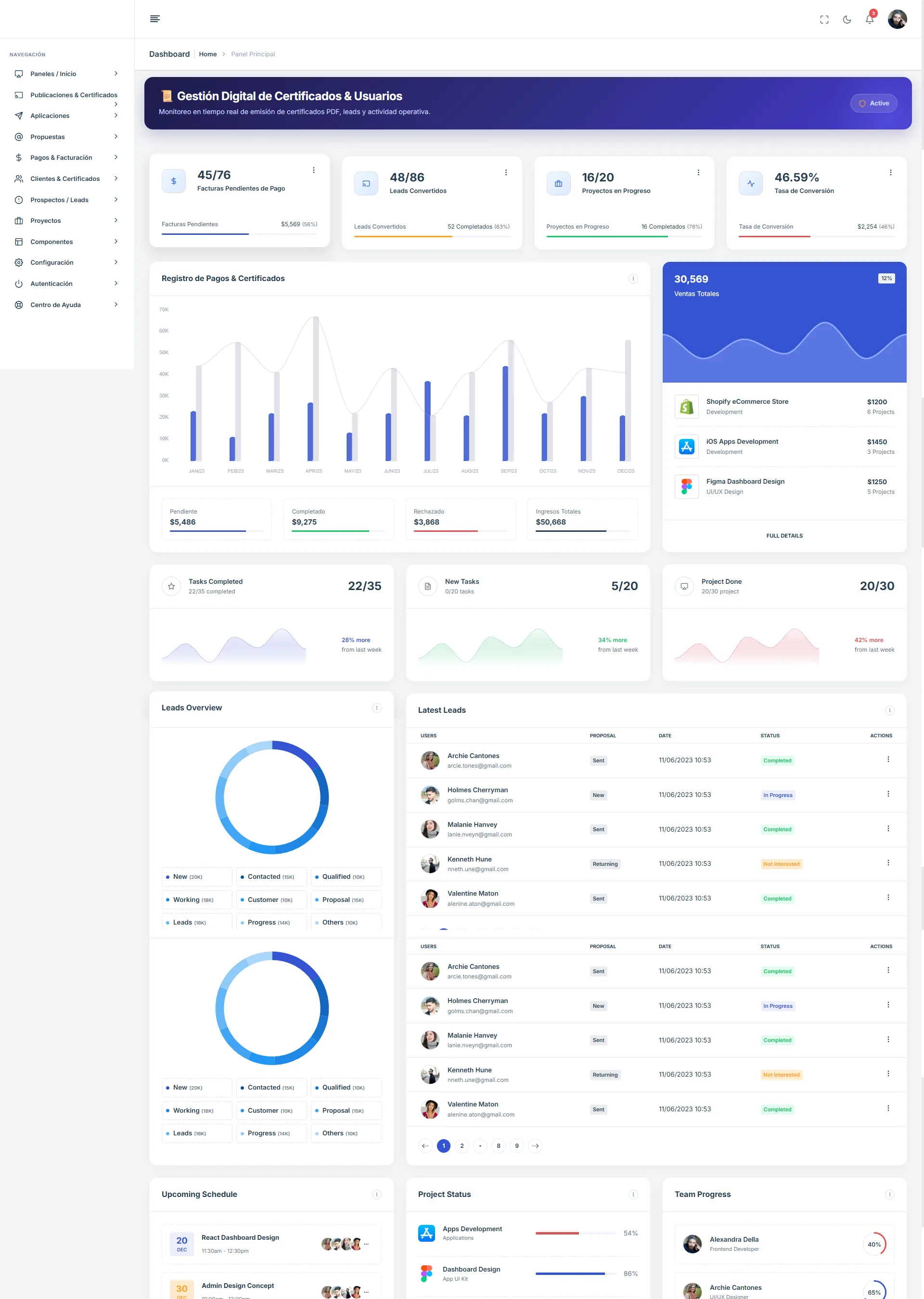
Task: Go to page 9 of Latest Leads
Action: [516, 1146]
